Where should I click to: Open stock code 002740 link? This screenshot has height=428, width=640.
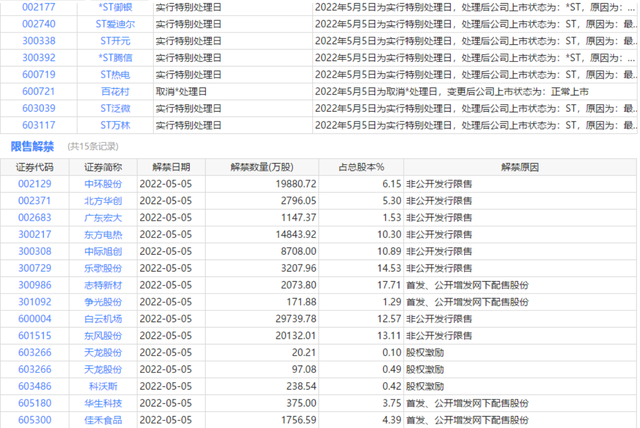39,24
